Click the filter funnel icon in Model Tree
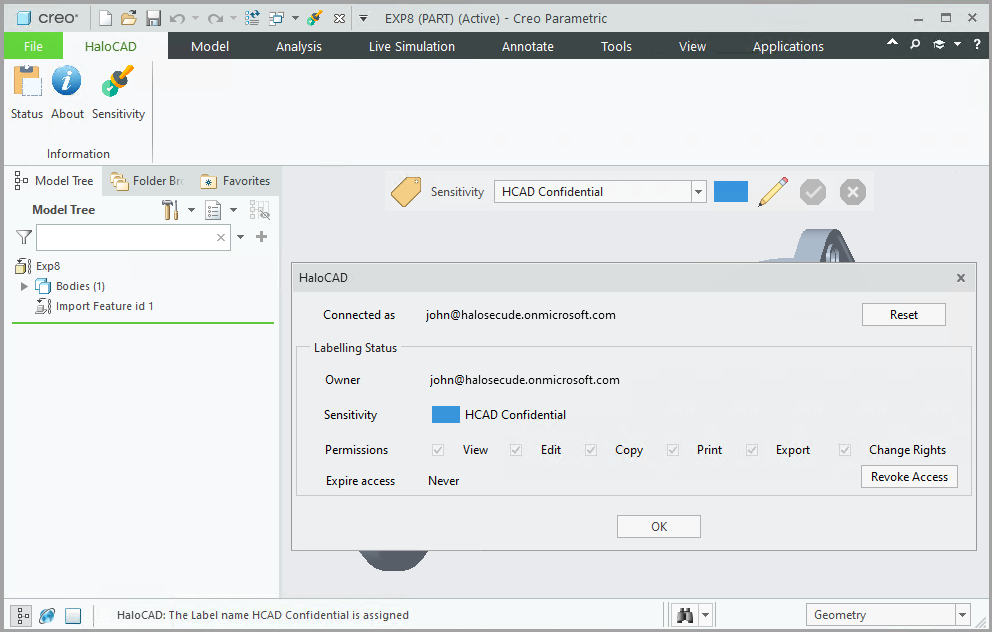 pos(22,237)
